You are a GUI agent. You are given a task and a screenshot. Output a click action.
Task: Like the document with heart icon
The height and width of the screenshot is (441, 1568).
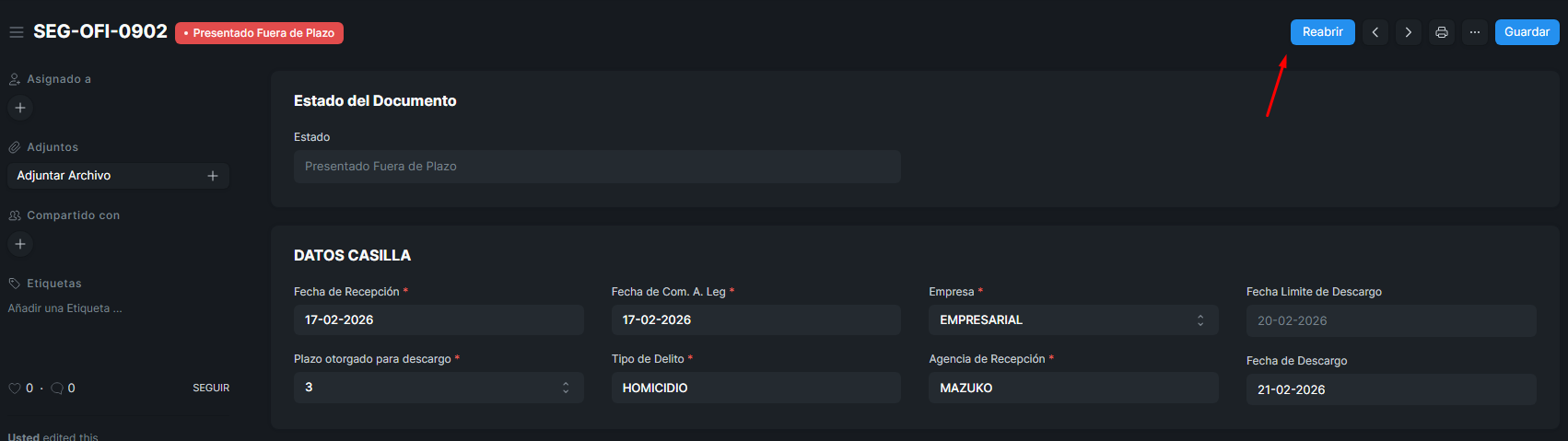point(15,389)
